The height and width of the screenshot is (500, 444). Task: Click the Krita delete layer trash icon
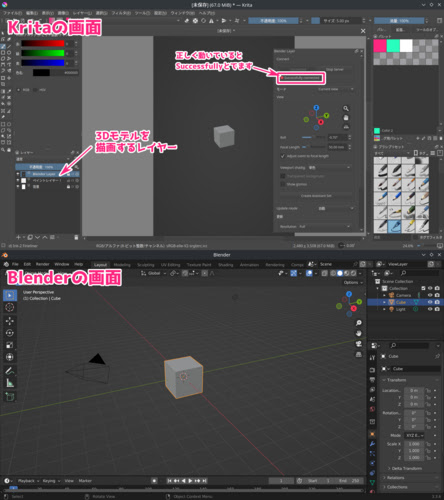[x=76, y=237]
